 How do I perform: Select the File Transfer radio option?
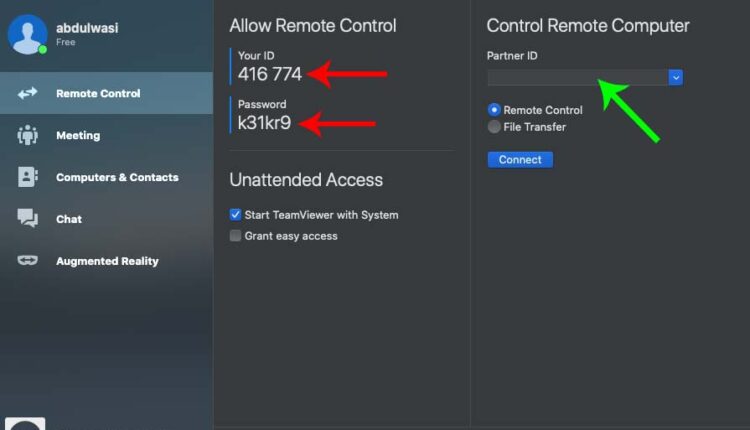[x=494, y=127]
